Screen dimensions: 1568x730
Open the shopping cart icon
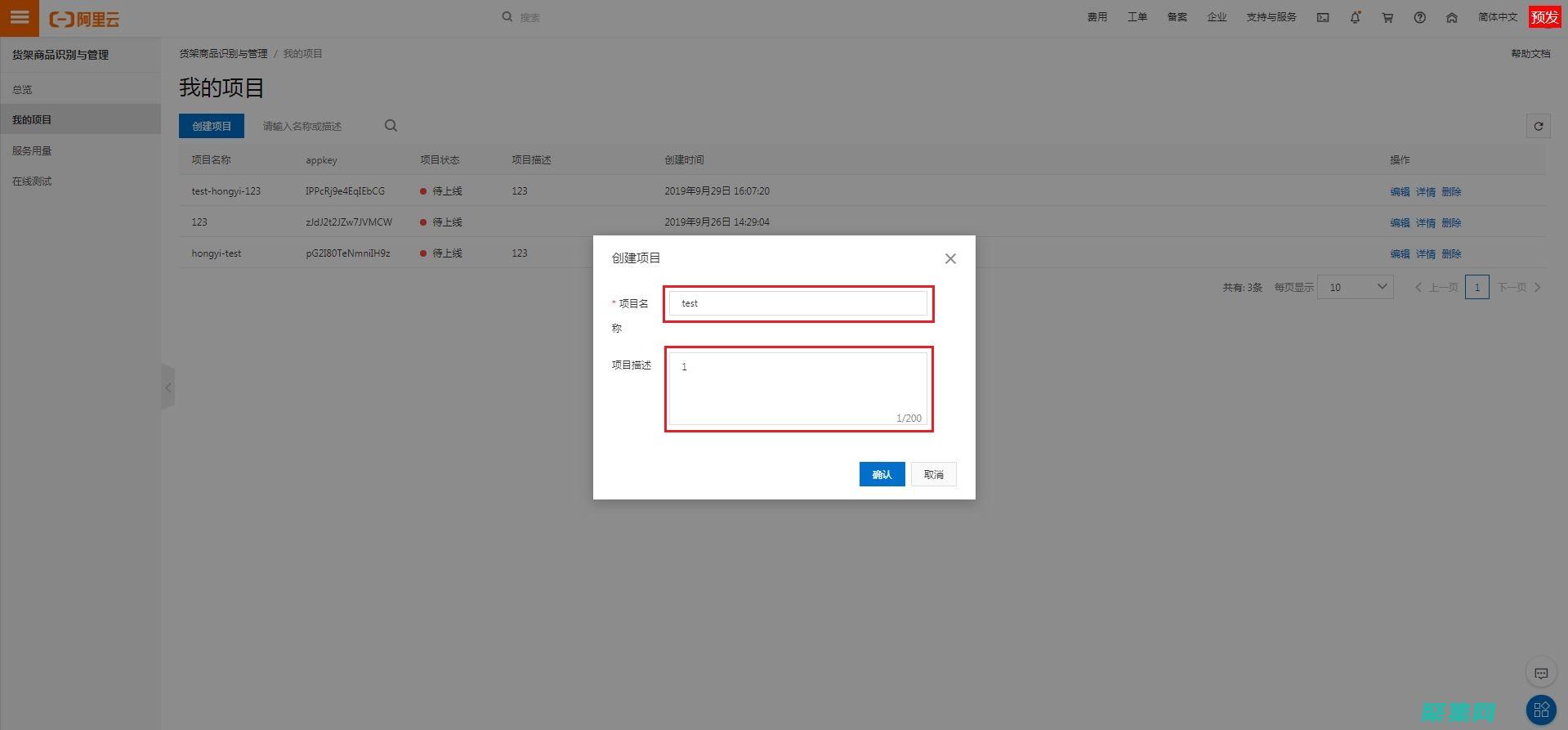(x=1387, y=17)
